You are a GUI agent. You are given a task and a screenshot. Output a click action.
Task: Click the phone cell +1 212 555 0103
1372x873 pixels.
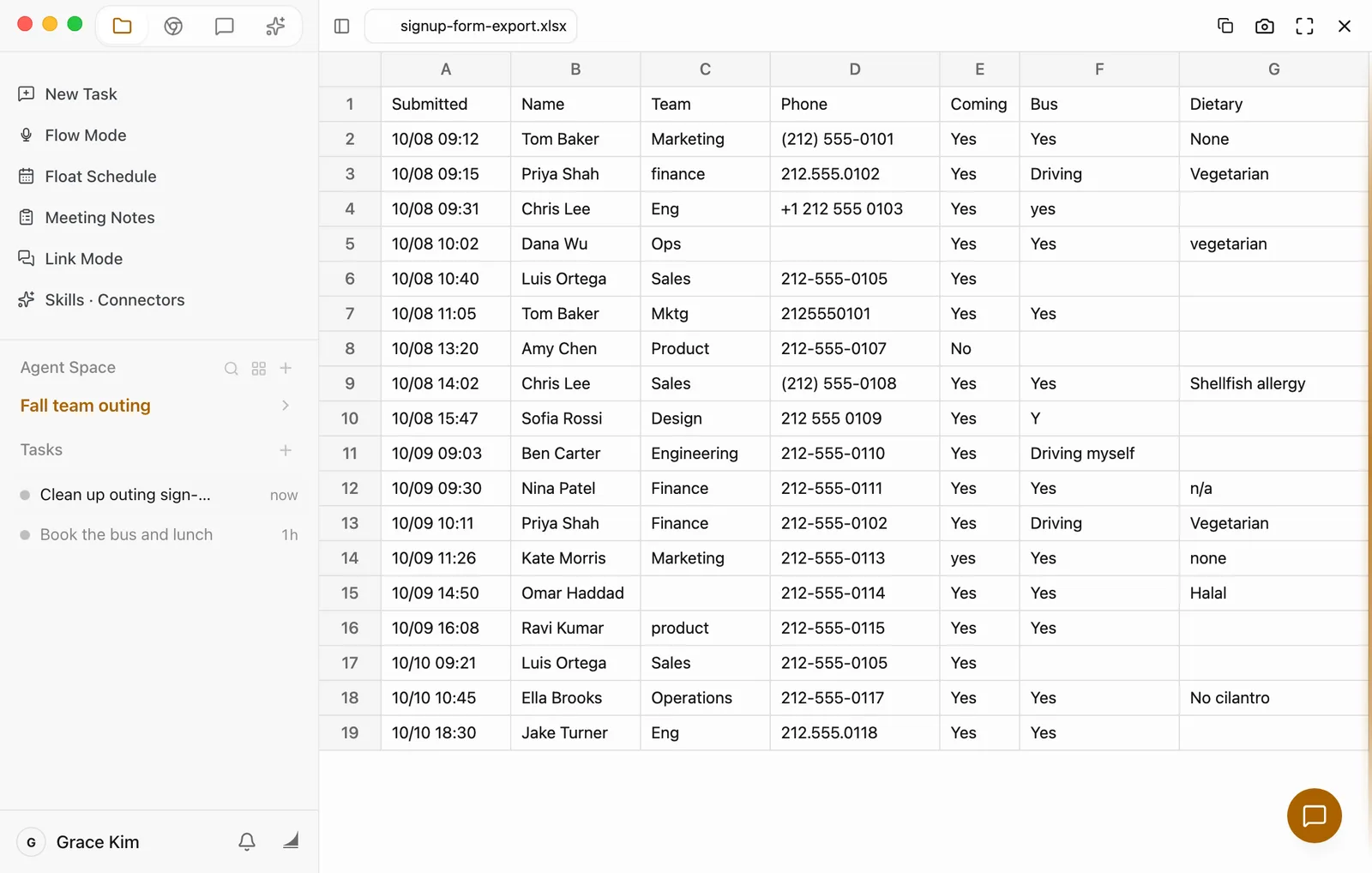tap(855, 208)
